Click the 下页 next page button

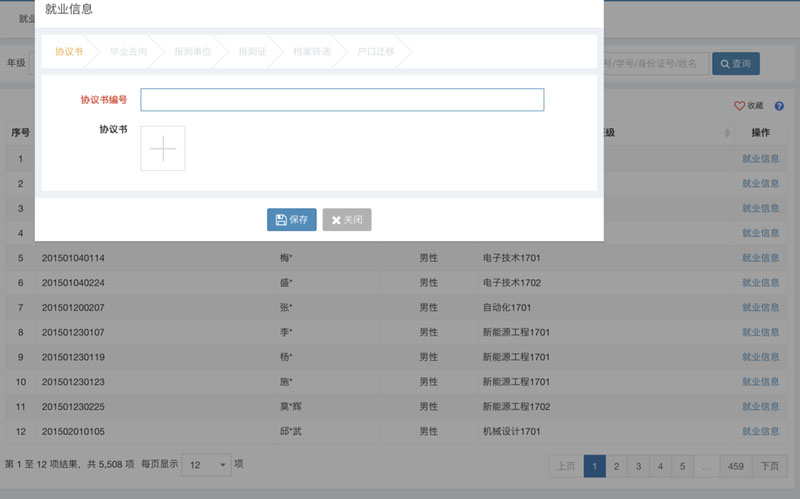tap(768, 466)
